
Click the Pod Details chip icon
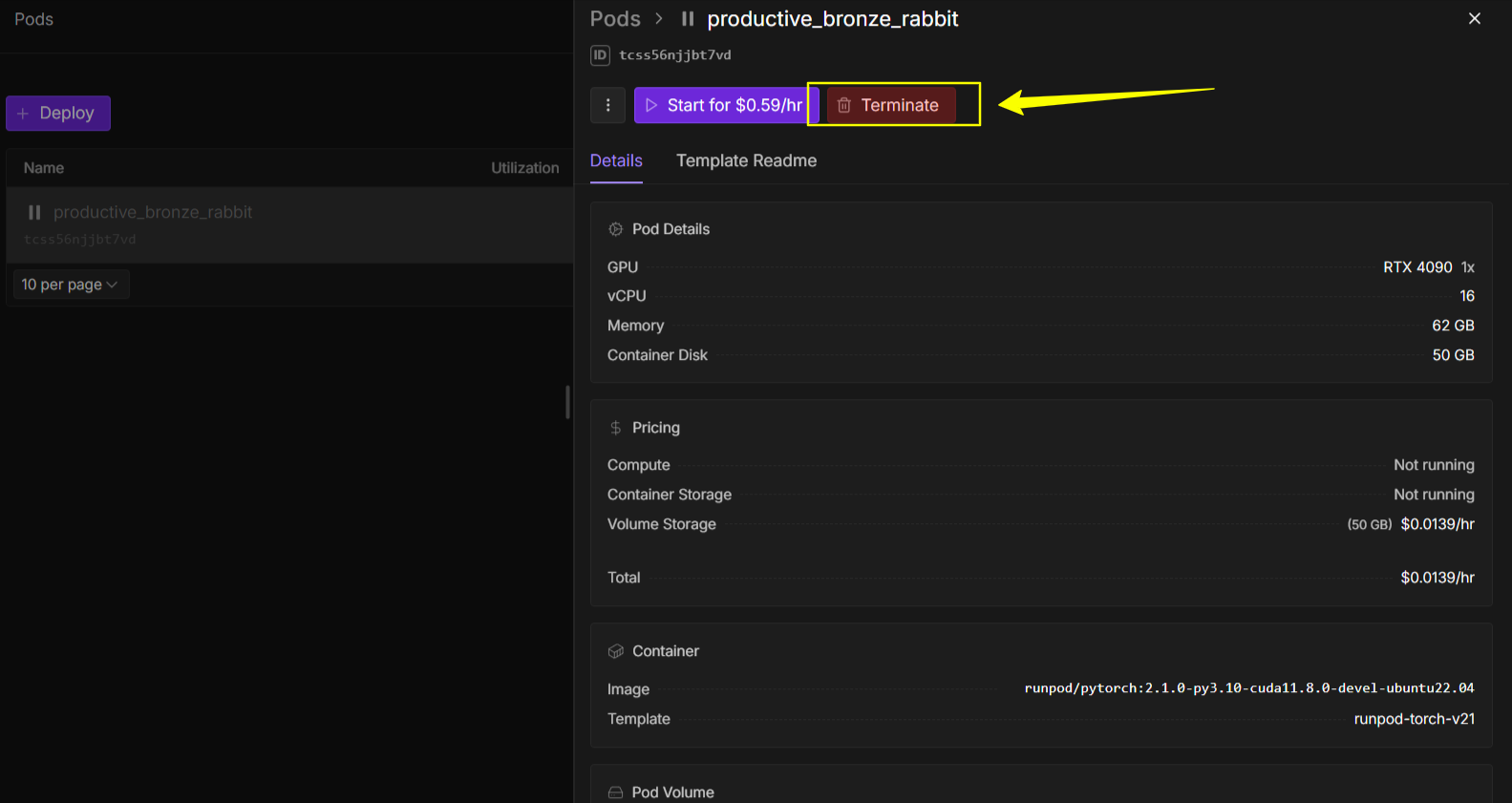[616, 229]
